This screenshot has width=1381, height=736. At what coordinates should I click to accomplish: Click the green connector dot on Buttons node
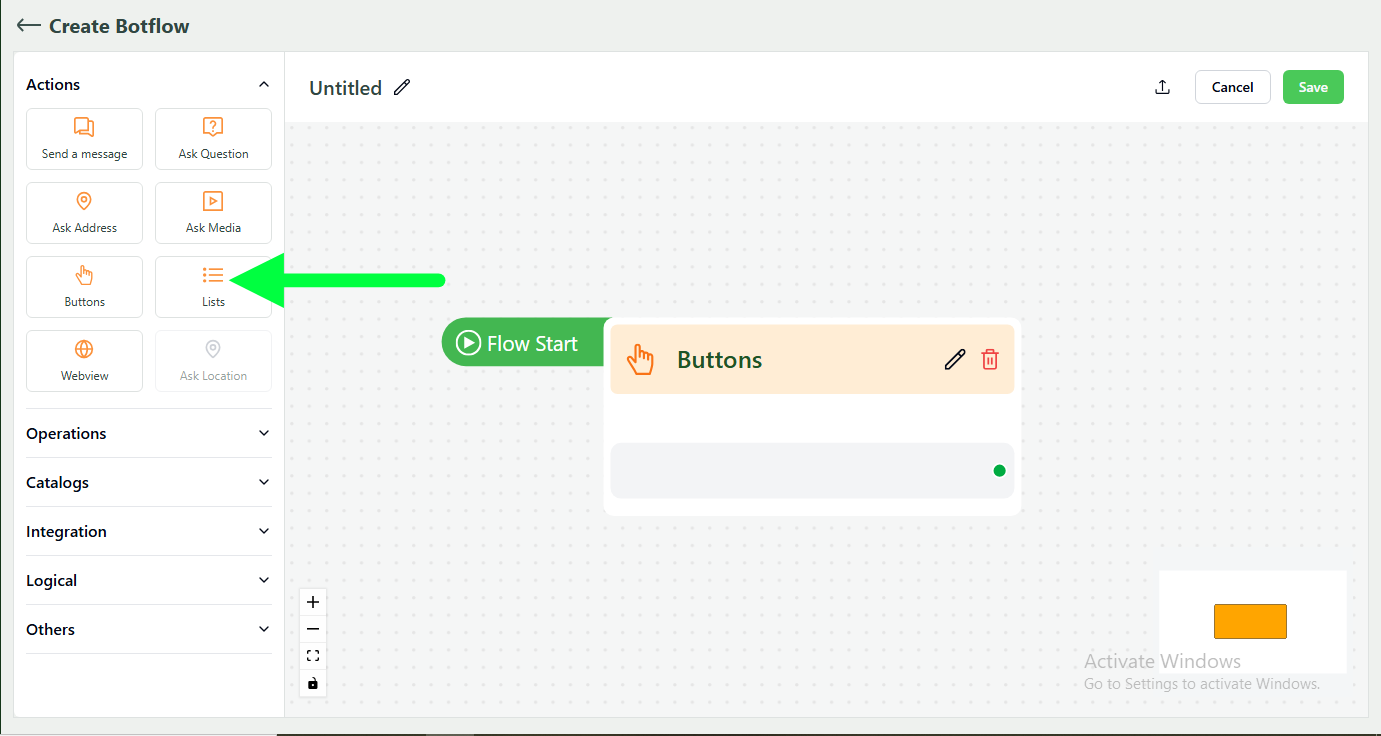(x=998, y=469)
